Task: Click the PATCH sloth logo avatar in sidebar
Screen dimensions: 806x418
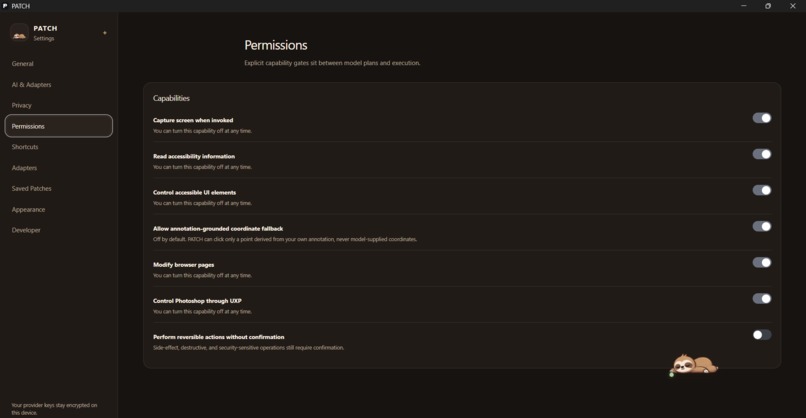Action: (19, 33)
